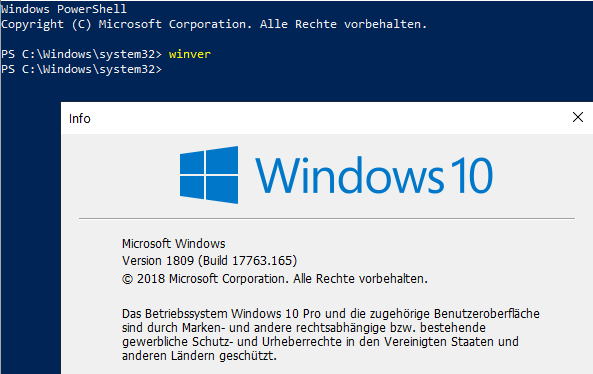The height and width of the screenshot is (374, 593).
Task: Click the horizontal separator under the logo
Action: point(327,218)
